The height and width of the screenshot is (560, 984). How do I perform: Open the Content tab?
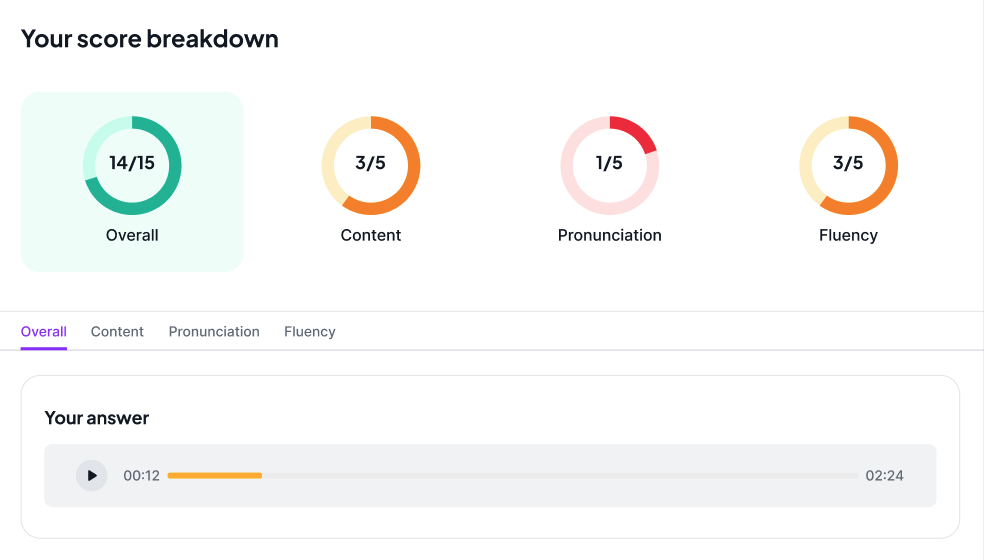tap(117, 332)
